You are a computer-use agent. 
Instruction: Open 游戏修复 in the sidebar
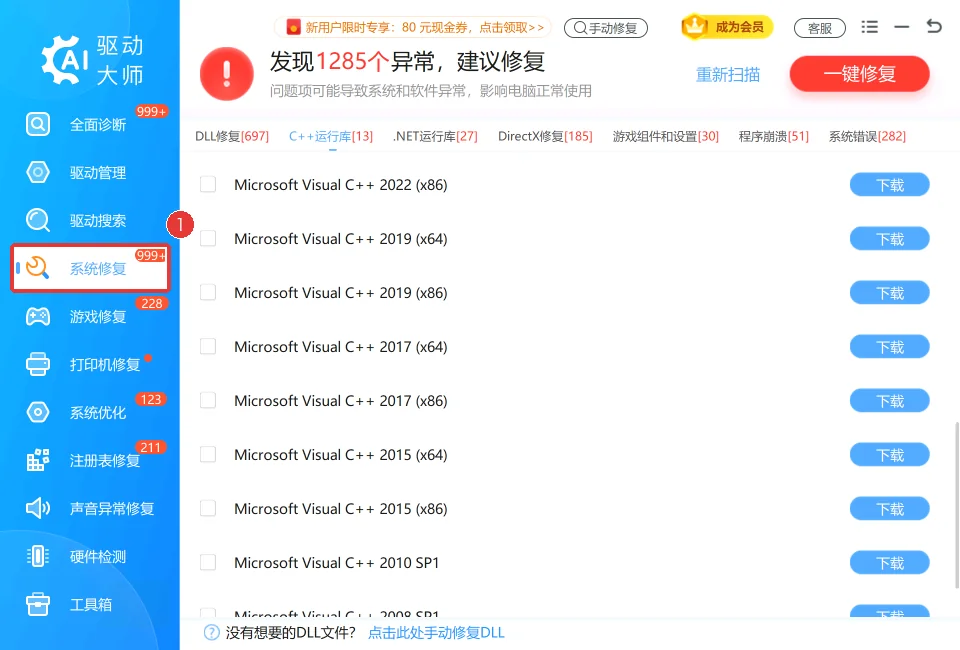(90, 316)
